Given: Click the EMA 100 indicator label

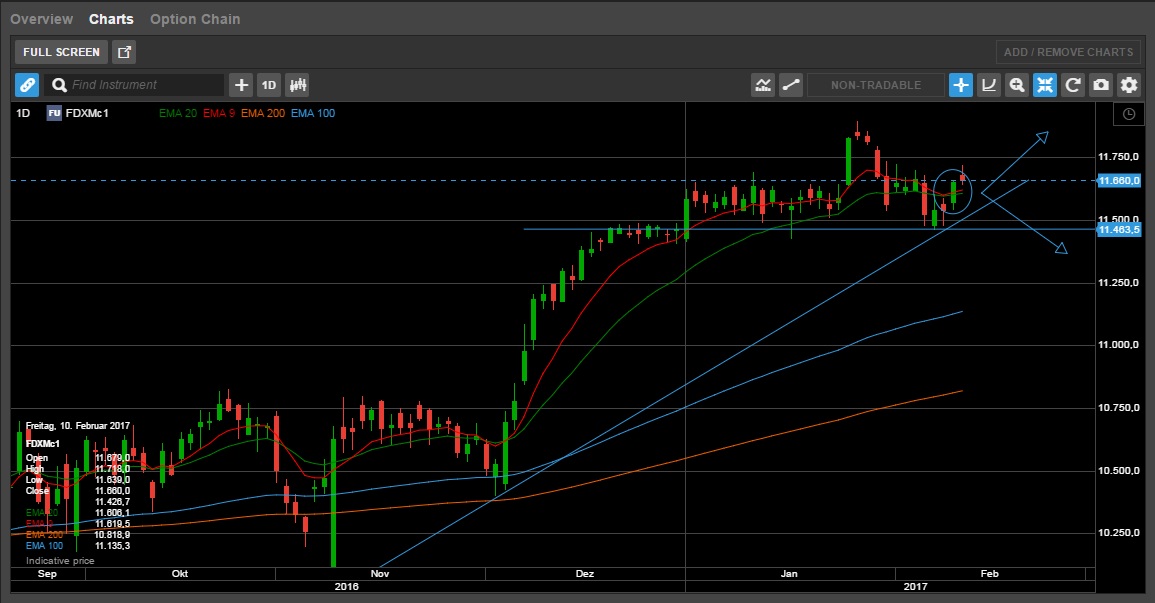Looking at the screenshot, I should (x=313, y=113).
